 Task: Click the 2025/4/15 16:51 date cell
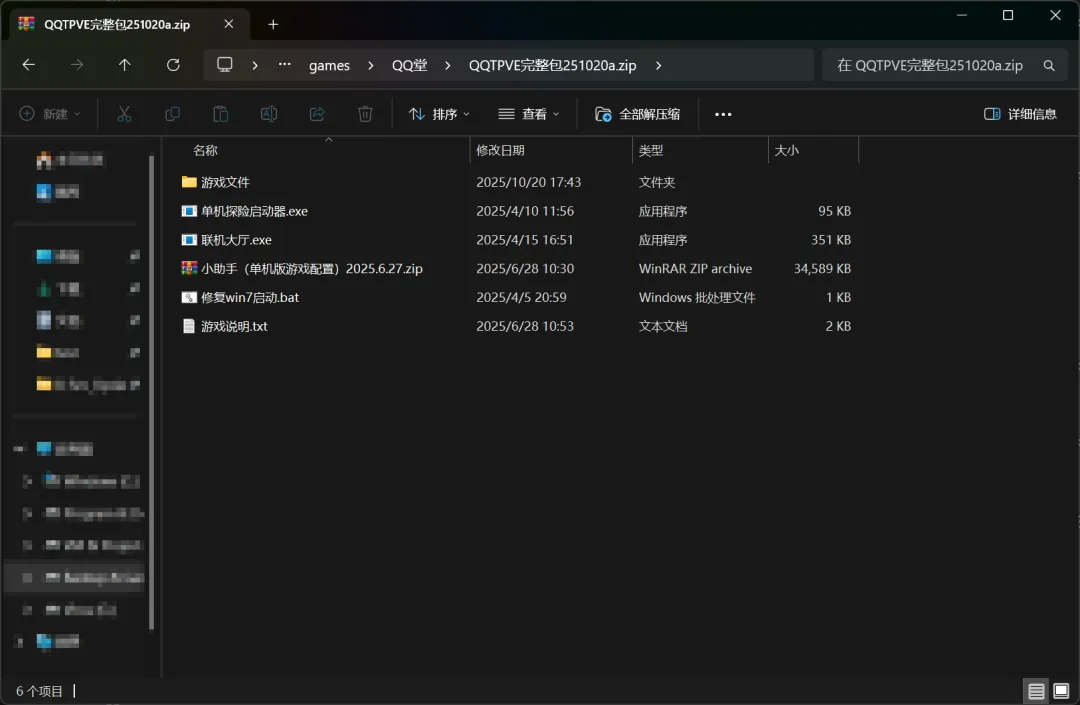(524, 240)
